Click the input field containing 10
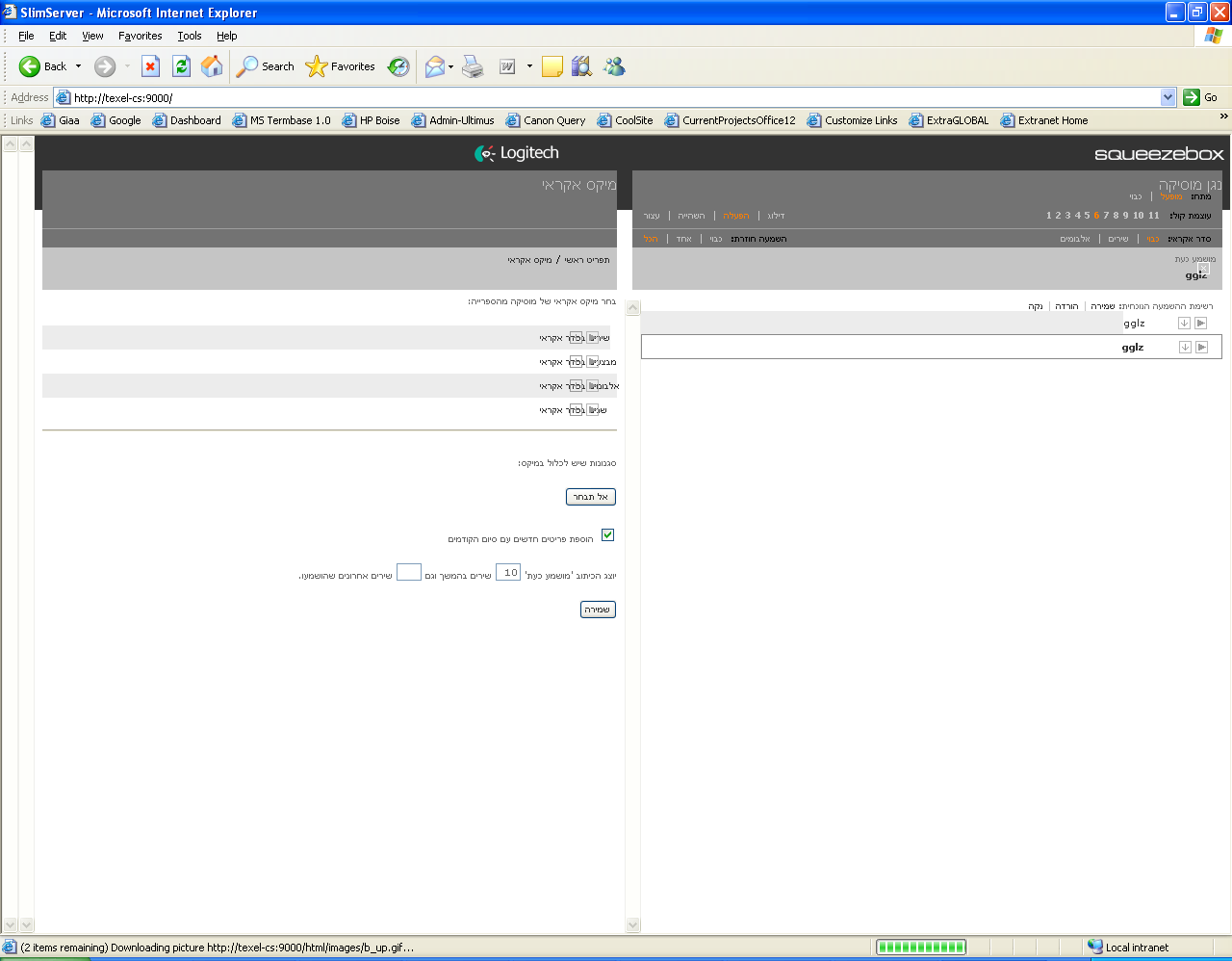The width and height of the screenshot is (1232, 961). [508, 573]
